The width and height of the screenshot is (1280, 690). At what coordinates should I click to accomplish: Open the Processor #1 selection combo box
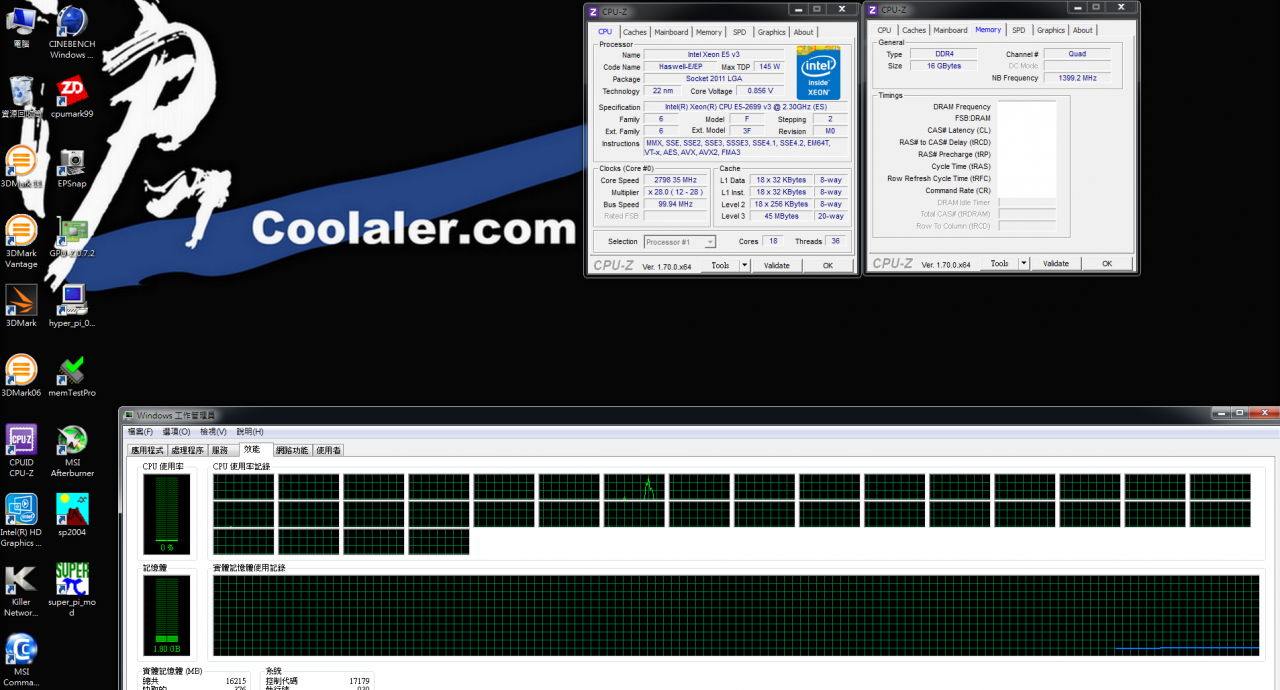point(680,242)
